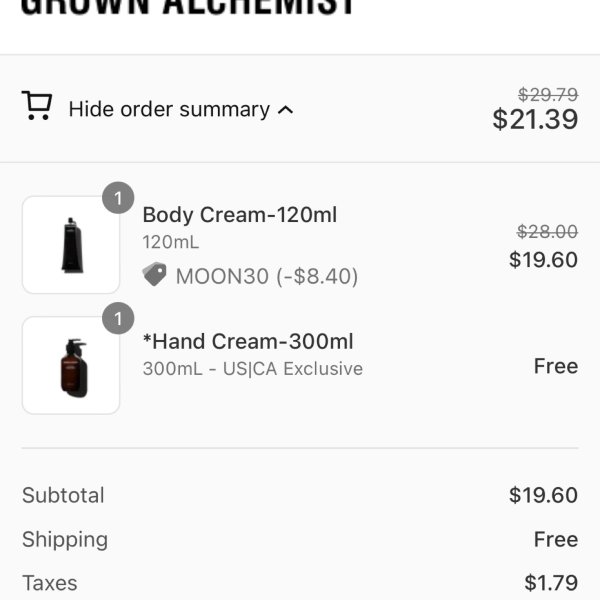The height and width of the screenshot is (600, 600).
Task: Click the Grown Alchemist logo header
Action: click(x=188, y=8)
